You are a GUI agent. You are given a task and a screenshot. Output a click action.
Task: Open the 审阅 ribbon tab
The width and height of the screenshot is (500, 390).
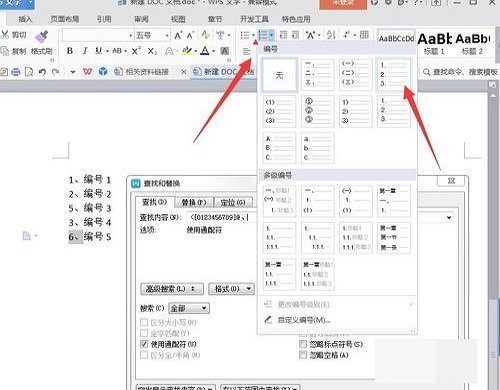click(141, 19)
